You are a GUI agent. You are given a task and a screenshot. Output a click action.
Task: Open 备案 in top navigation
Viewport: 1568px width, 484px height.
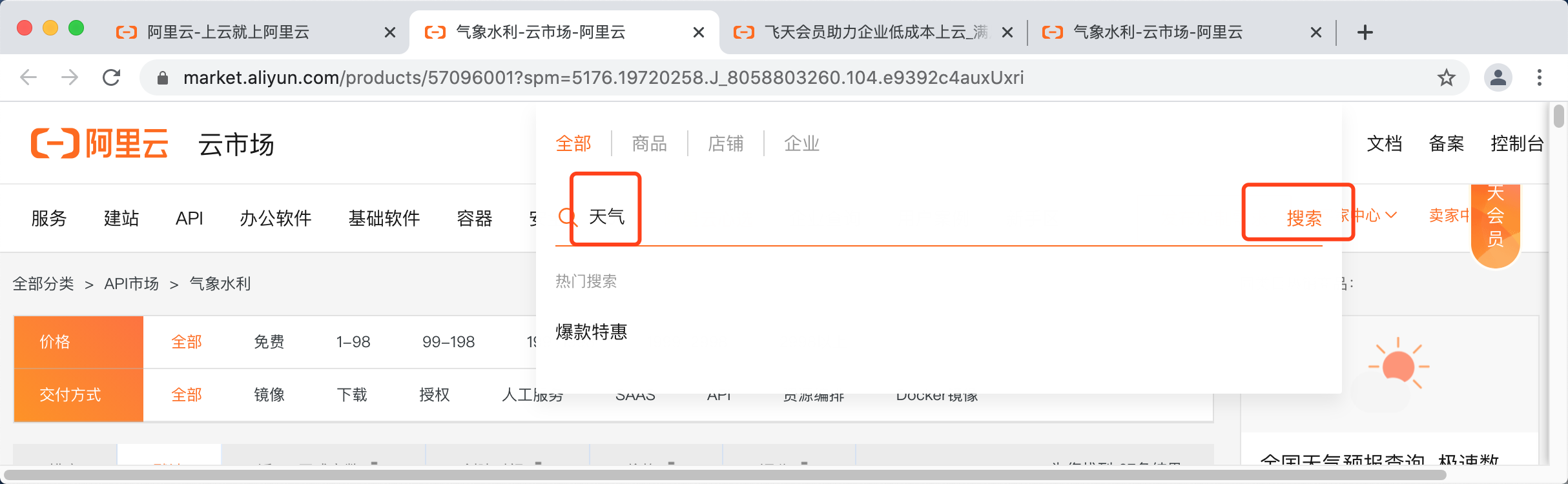pyautogui.click(x=1447, y=143)
